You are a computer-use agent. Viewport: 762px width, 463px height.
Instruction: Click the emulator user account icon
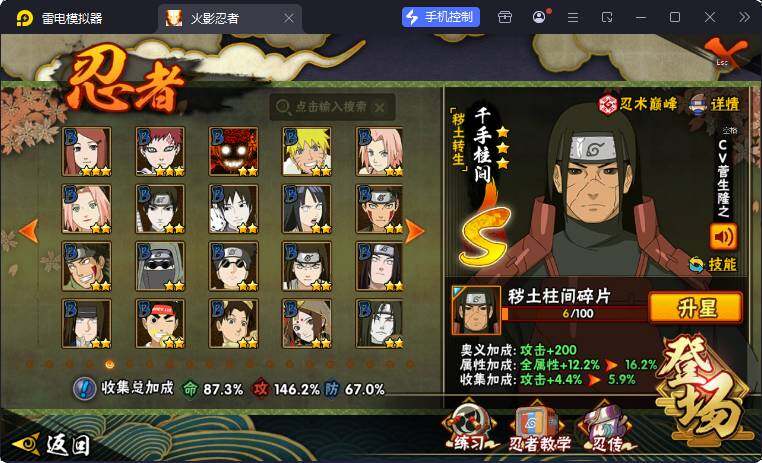(x=539, y=17)
